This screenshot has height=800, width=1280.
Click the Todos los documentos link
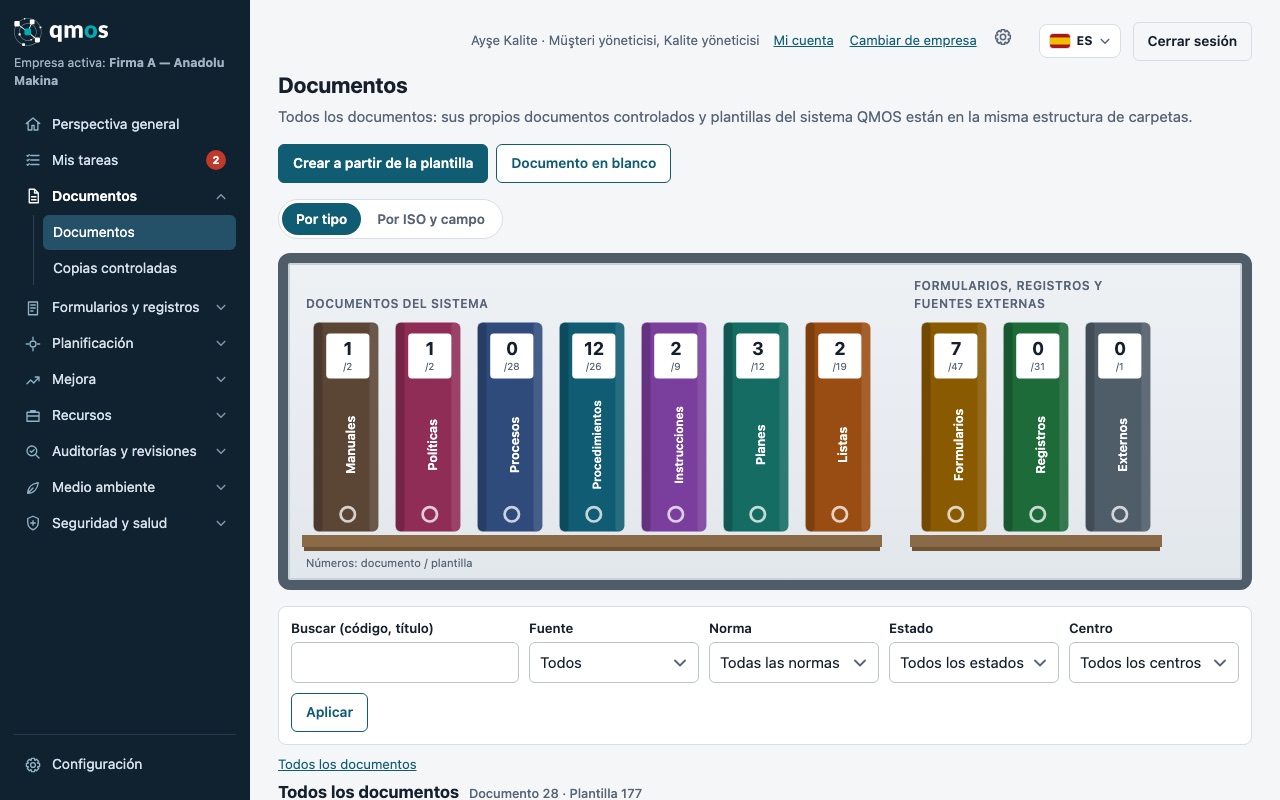pos(347,764)
